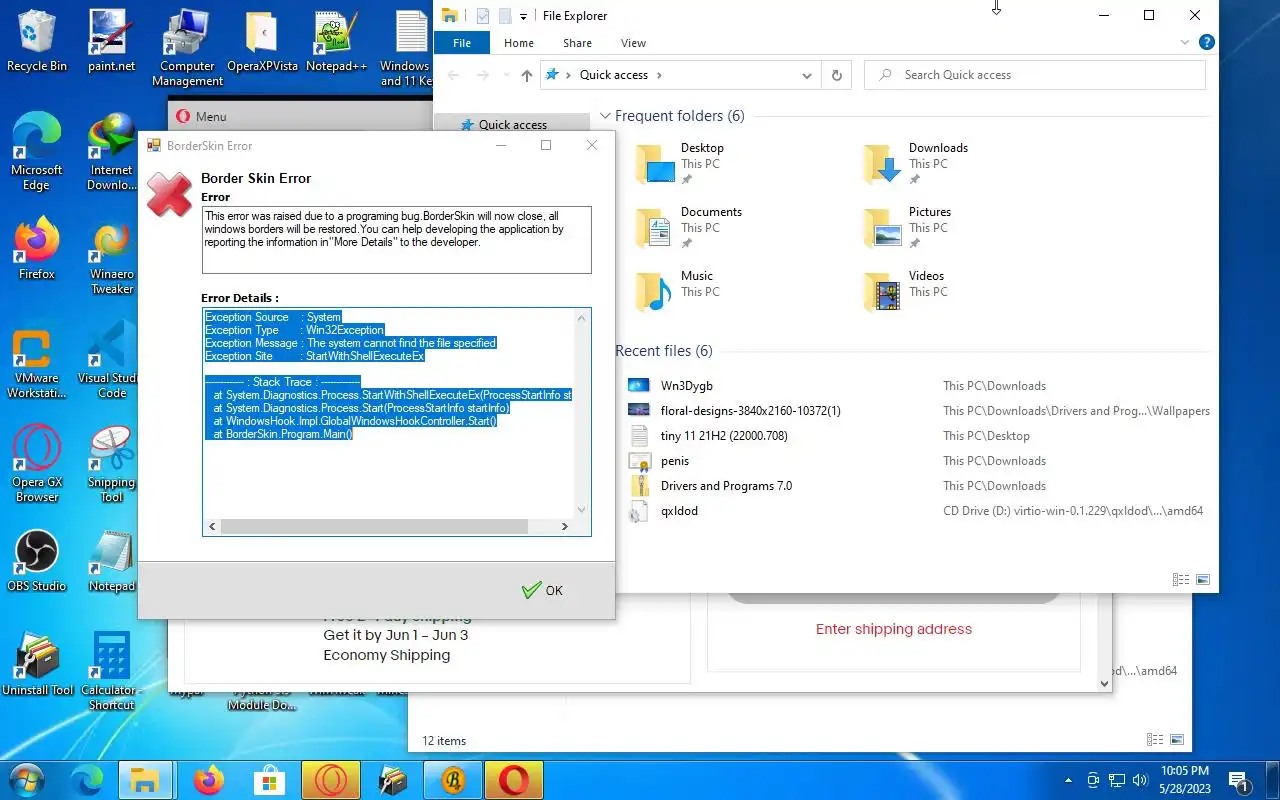This screenshot has width=1280, height=800.
Task: Launch Firefox from the desktop icon
Action: 37,250
